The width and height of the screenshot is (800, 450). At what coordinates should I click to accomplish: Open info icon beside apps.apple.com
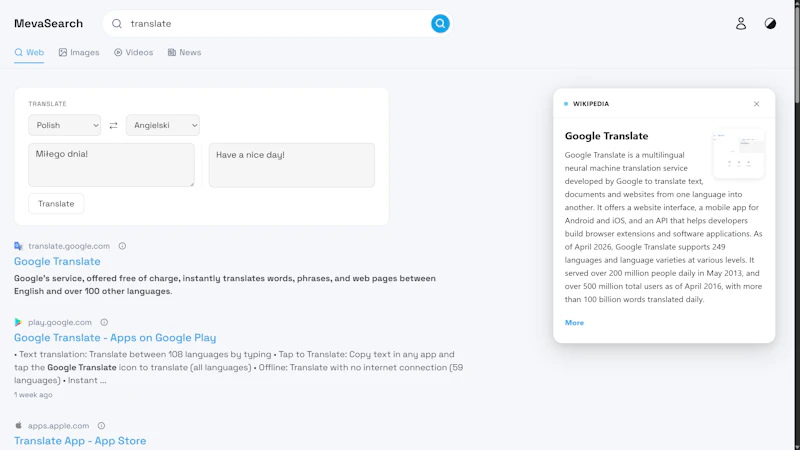(x=102, y=426)
